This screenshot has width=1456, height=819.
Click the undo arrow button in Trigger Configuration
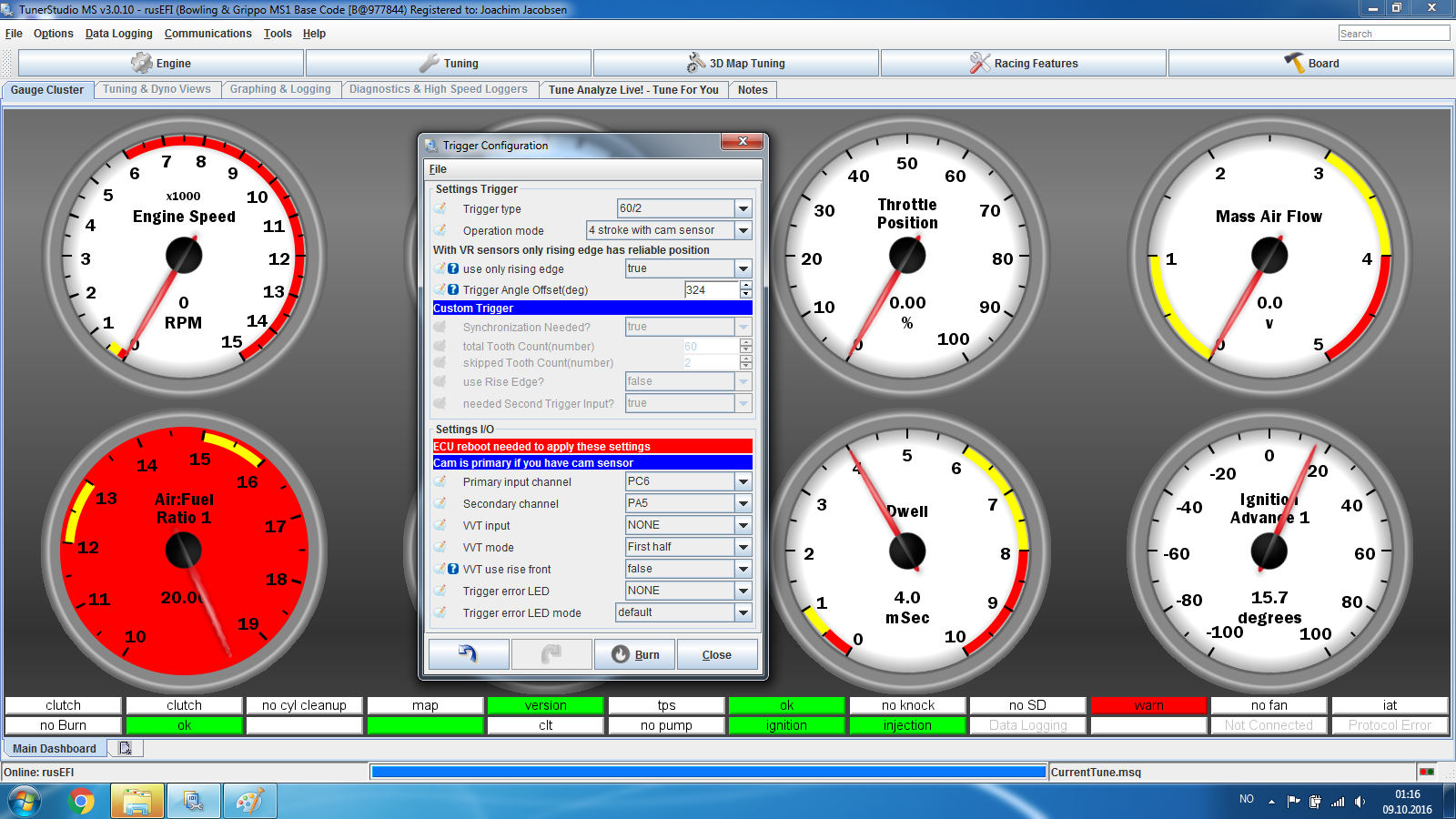(x=469, y=654)
